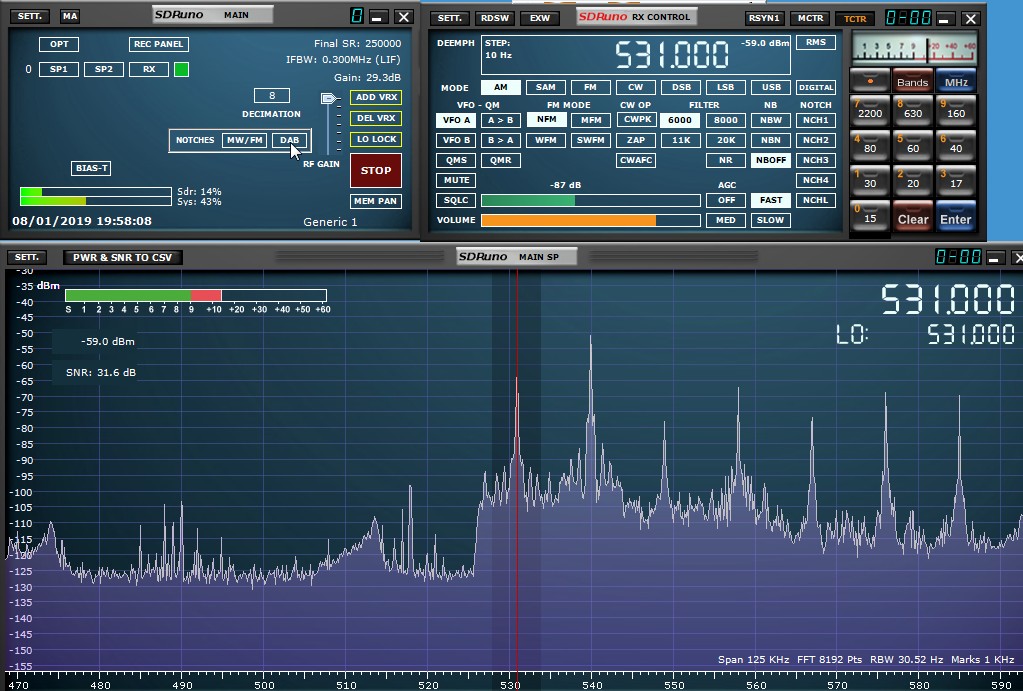This screenshot has height=691, width=1023.
Task: Click the Clear keypad button
Action: [912, 216]
